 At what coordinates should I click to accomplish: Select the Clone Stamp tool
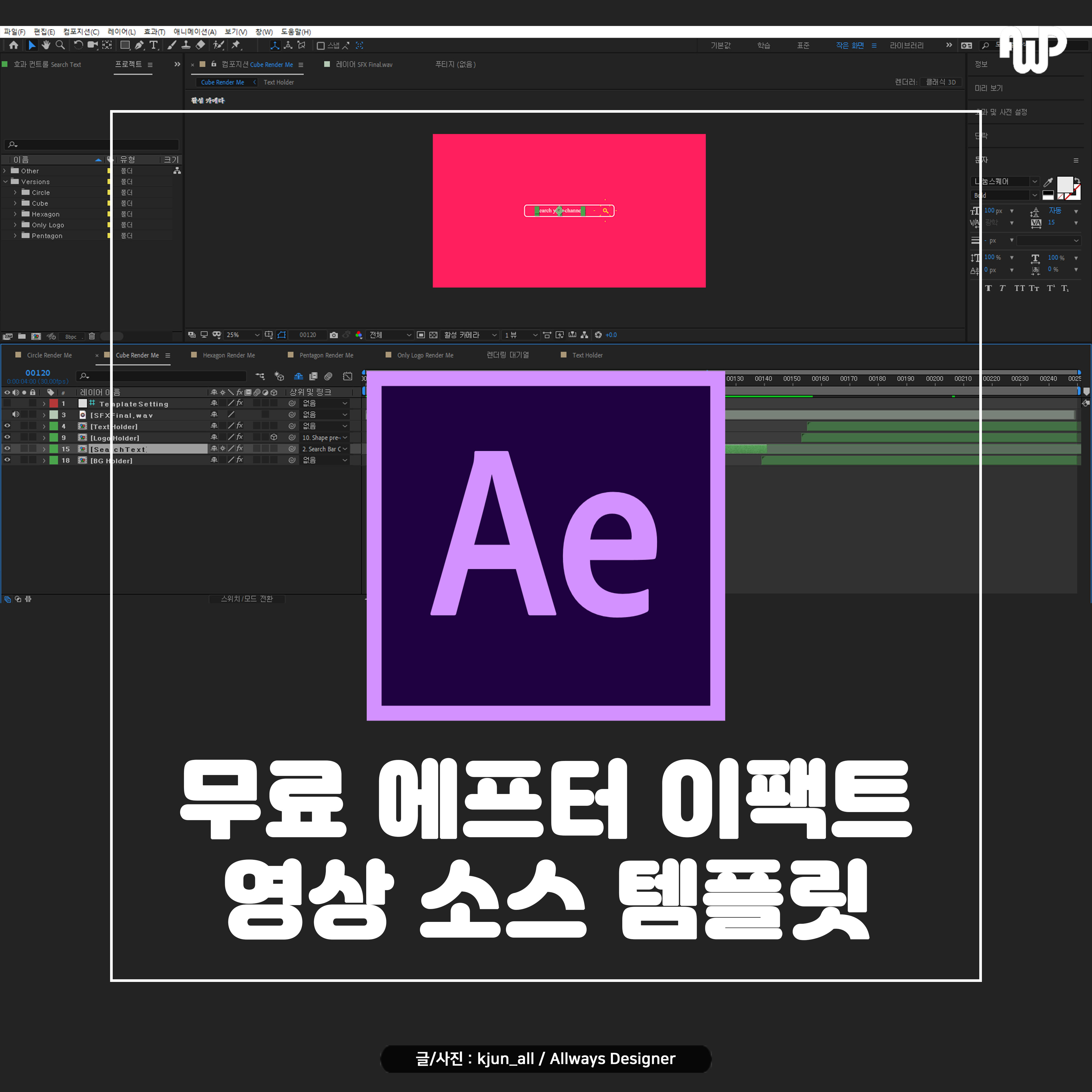pyautogui.click(x=185, y=45)
